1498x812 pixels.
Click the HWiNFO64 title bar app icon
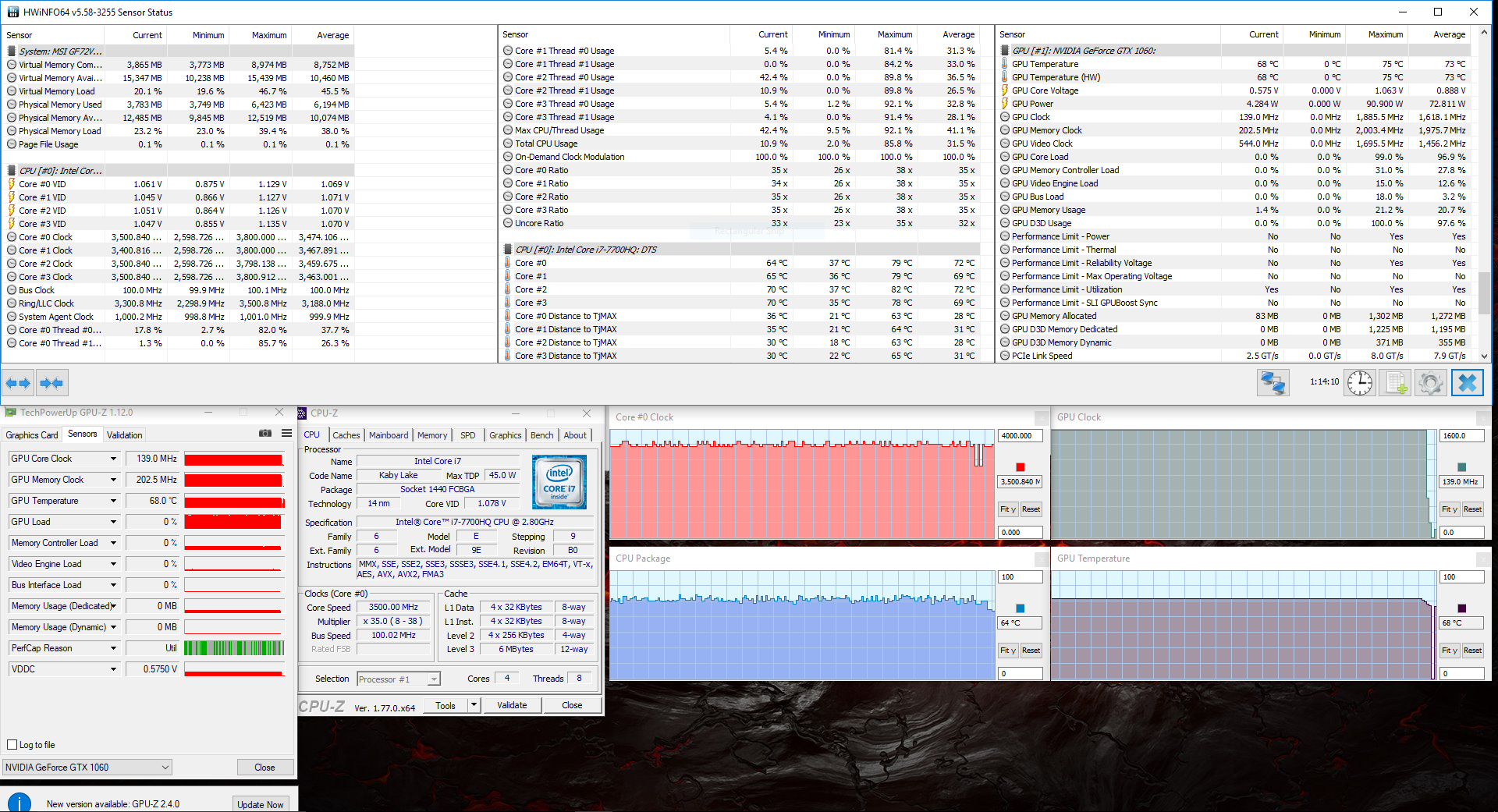coord(12,12)
